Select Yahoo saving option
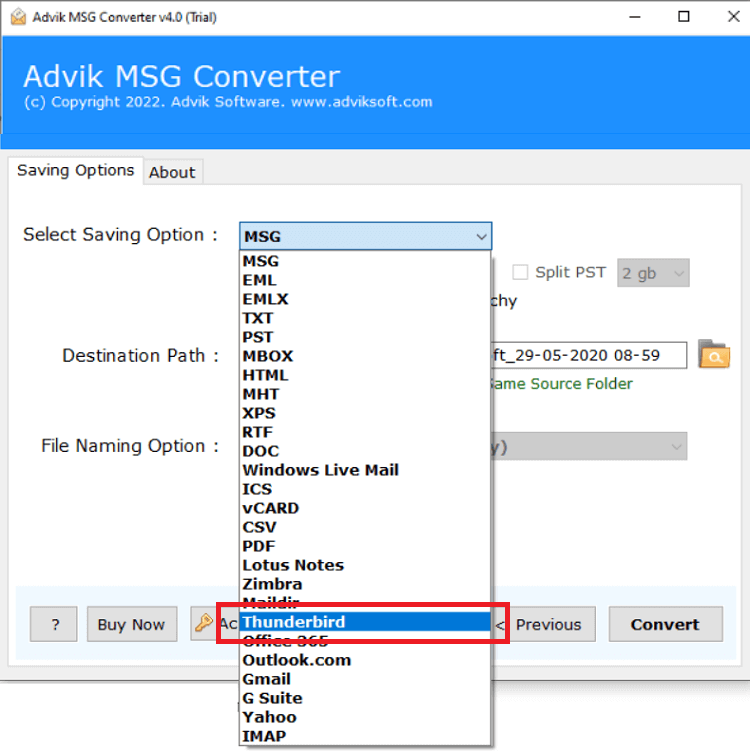Viewport: 750px width, 751px height. (365, 717)
